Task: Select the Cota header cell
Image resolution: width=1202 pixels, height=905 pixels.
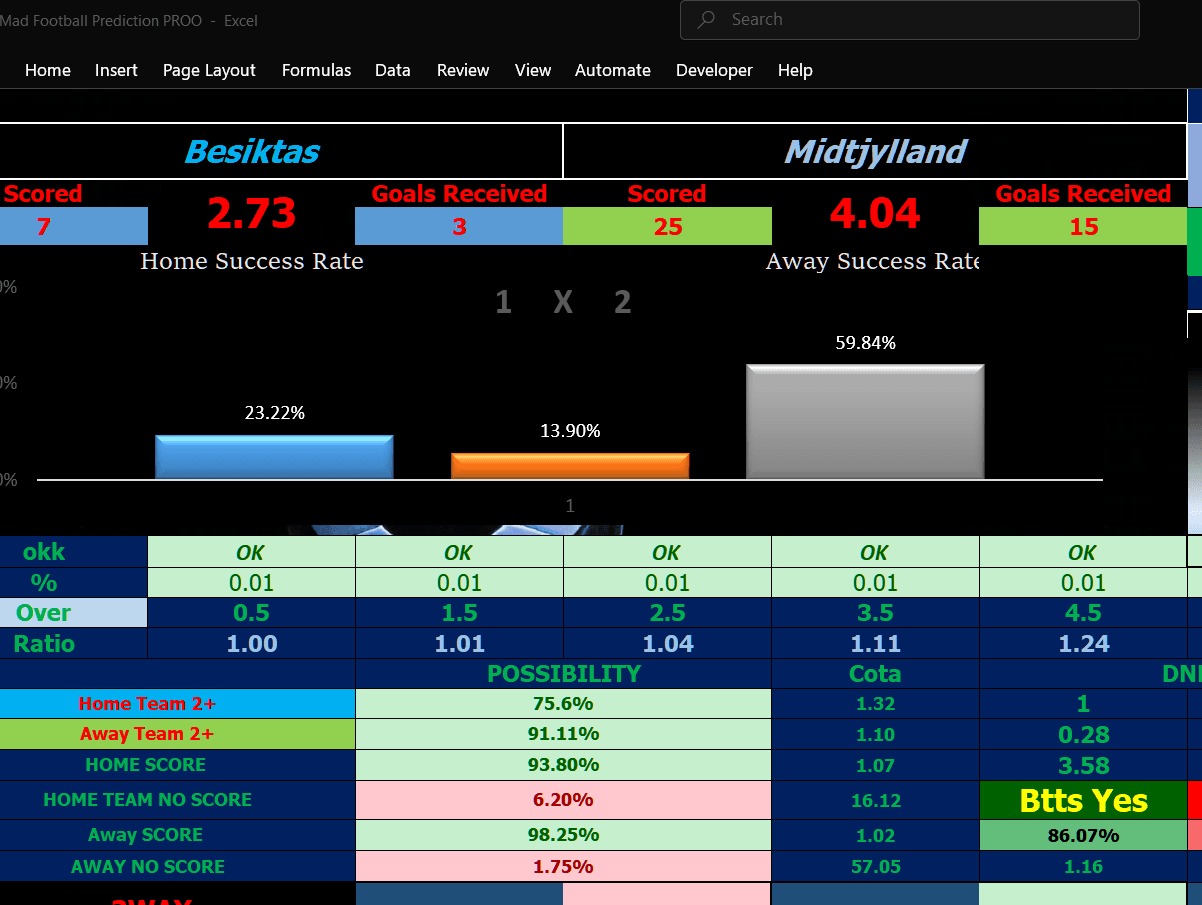Action: click(875, 674)
